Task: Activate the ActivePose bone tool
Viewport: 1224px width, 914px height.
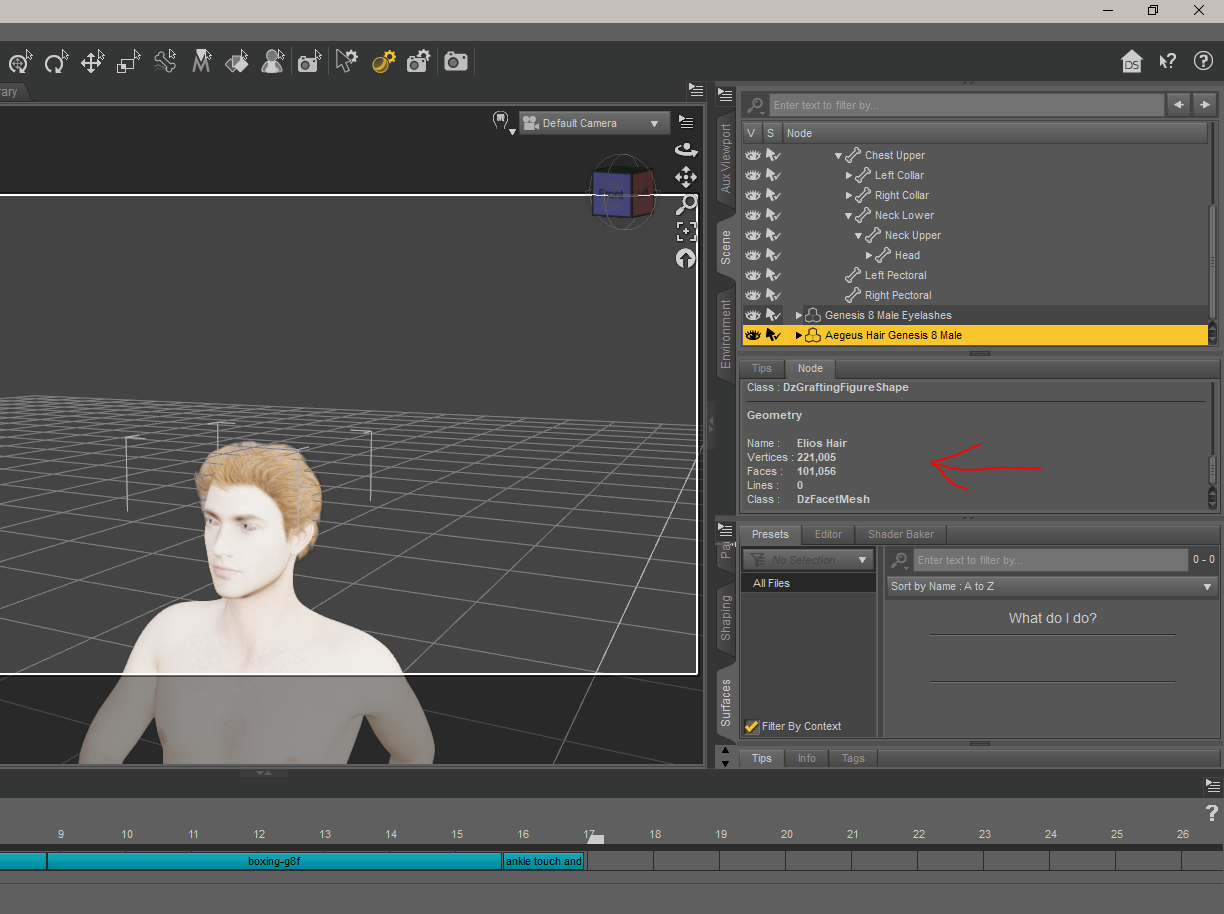Action: (165, 62)
